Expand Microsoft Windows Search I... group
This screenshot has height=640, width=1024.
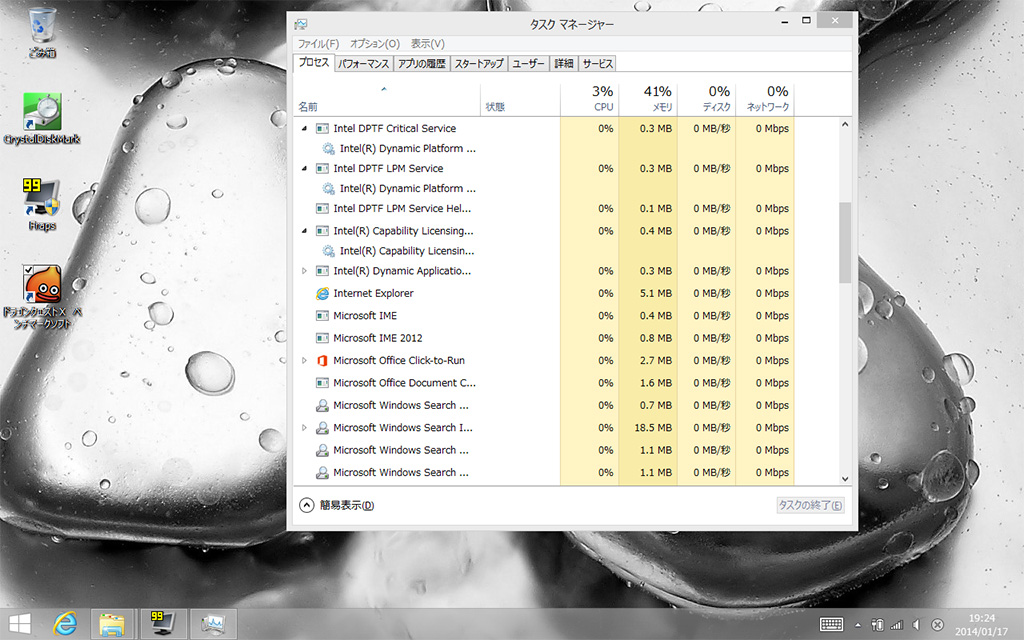click(x=304, y=428)
